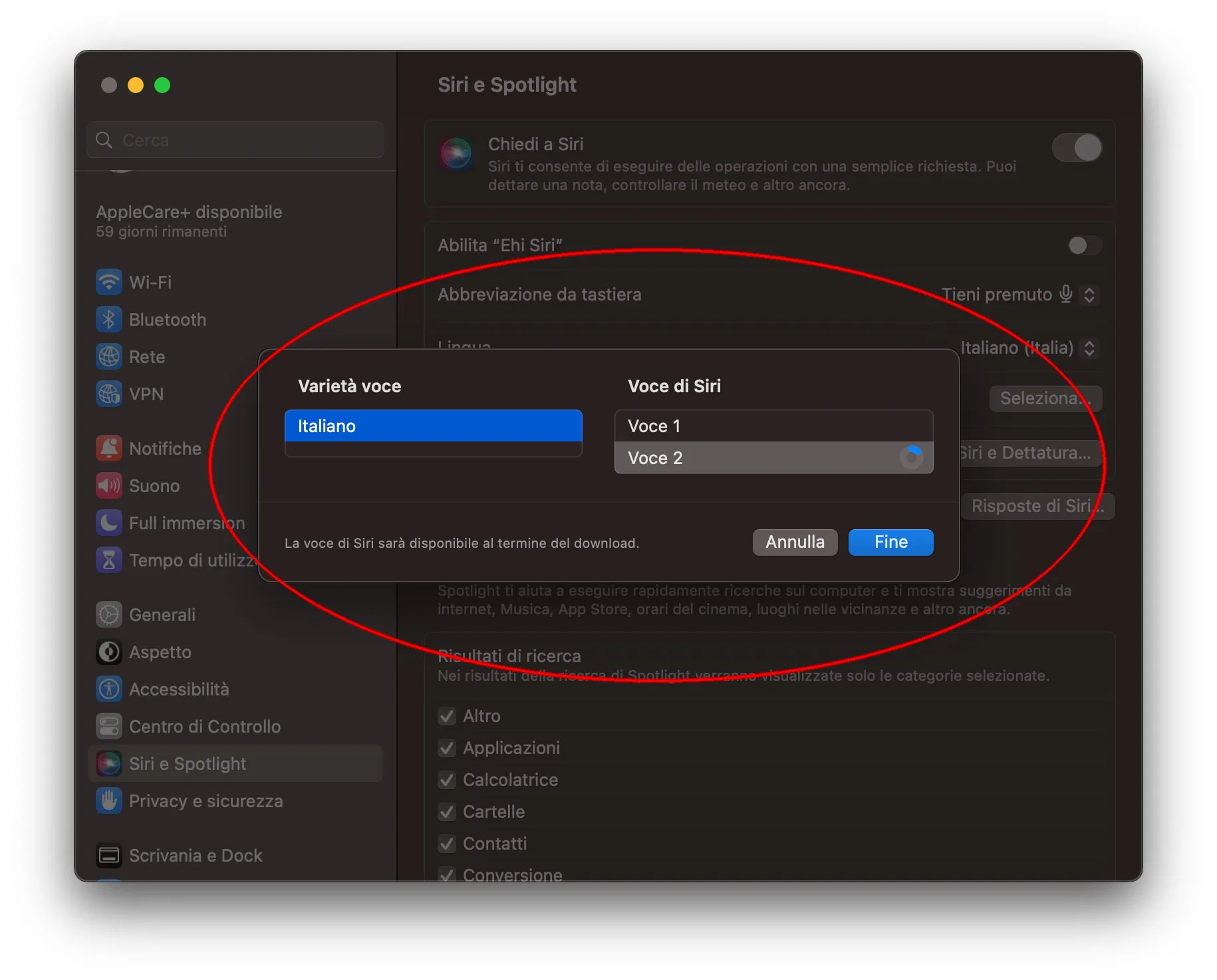Open the Wi-Fi settings in the sidebar
This screenshot has width=1217, height=980.
[109, 282]
